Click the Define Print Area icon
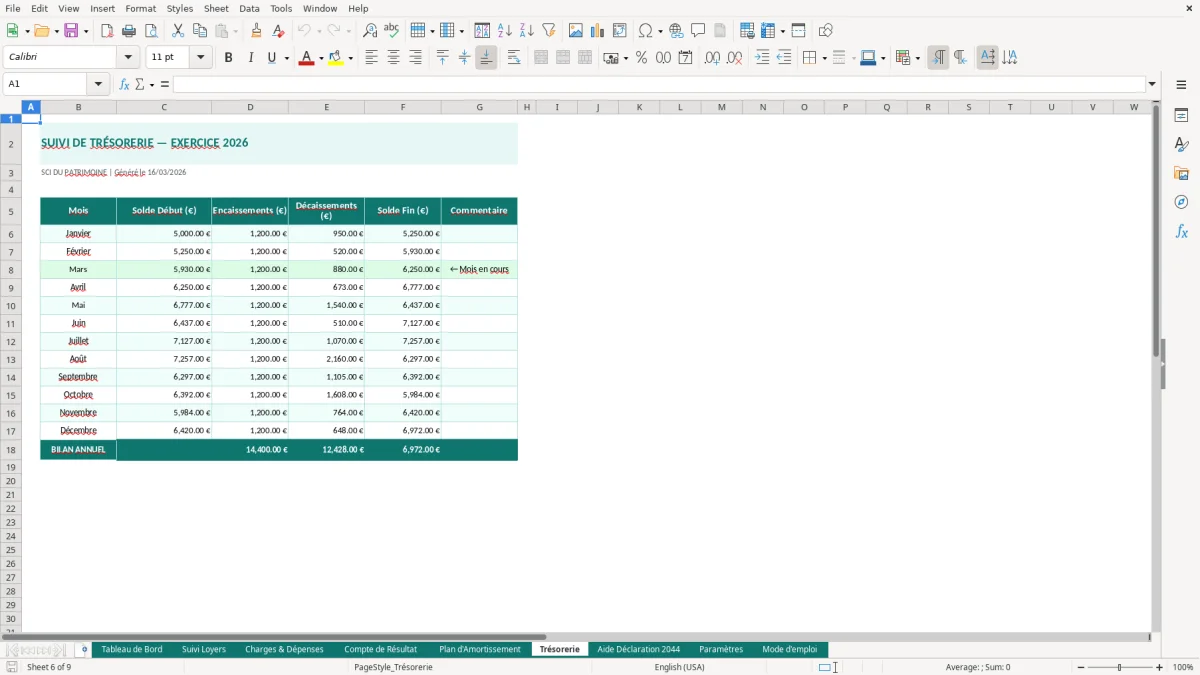Image resolution: width=1200 pixels, height=675 pixels. (x=747, y=31)
